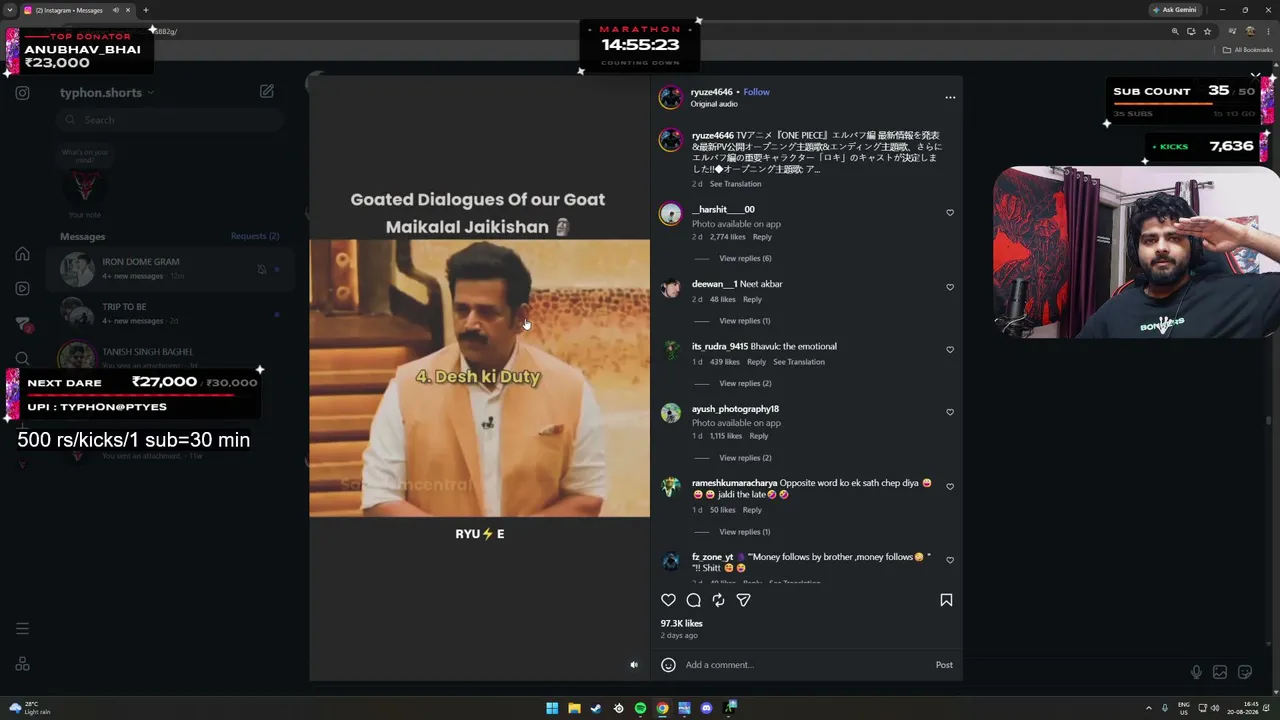This screenshot has width=1280, height=720.
Task: Open the Windows Start menu
Action: point(552,708)
